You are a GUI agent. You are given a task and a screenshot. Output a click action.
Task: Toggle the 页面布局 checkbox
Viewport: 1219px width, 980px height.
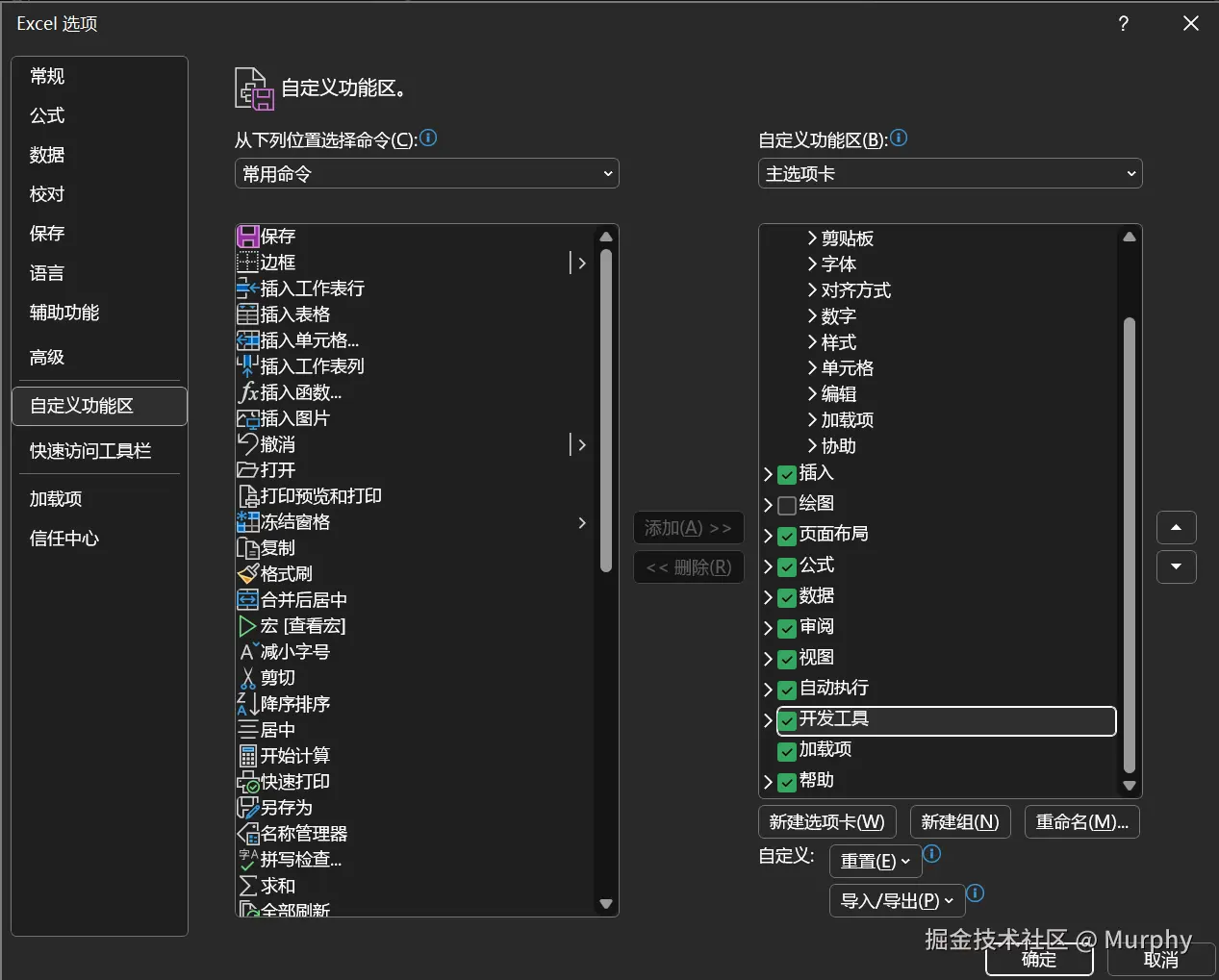point(787,536)
